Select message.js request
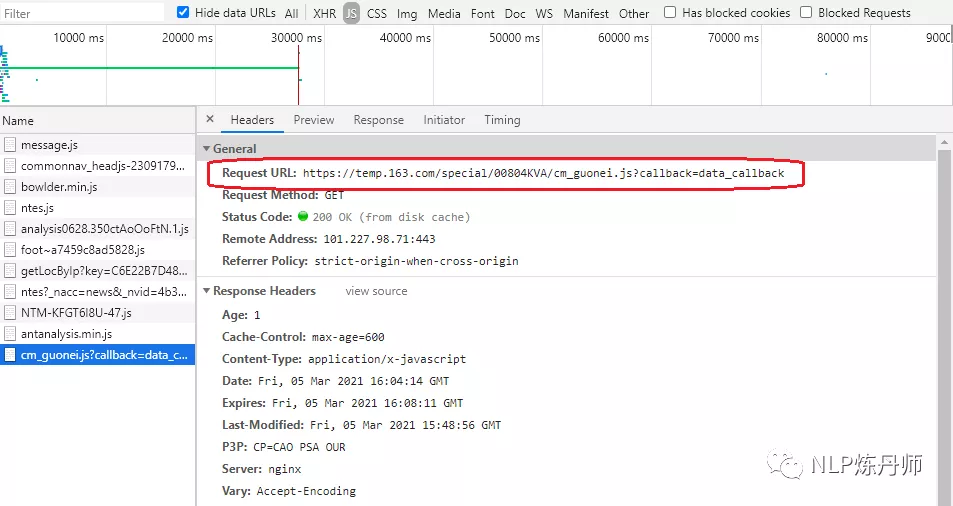 (x=97, y=145)
